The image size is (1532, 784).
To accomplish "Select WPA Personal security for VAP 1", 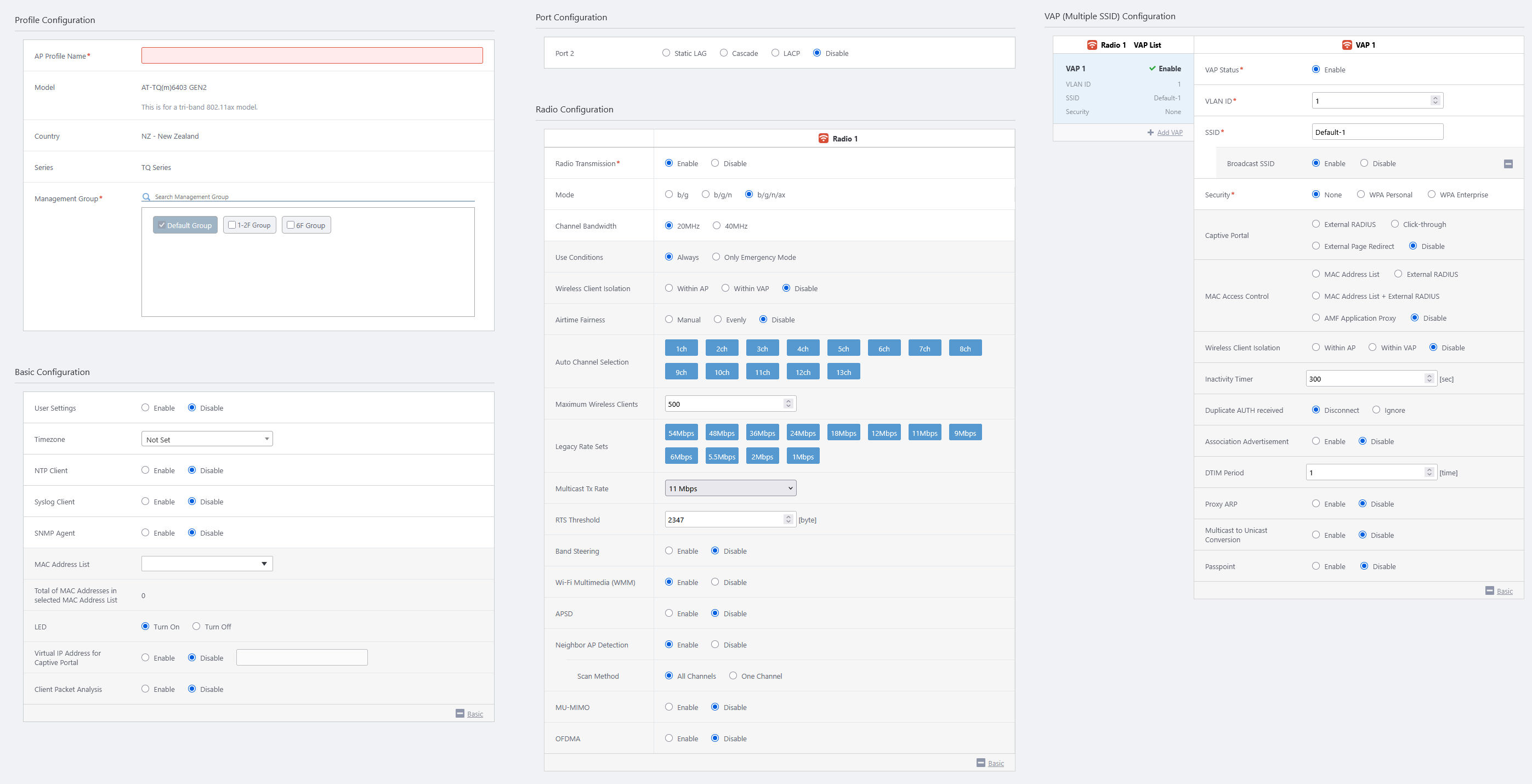I will tap(1361, 195).
